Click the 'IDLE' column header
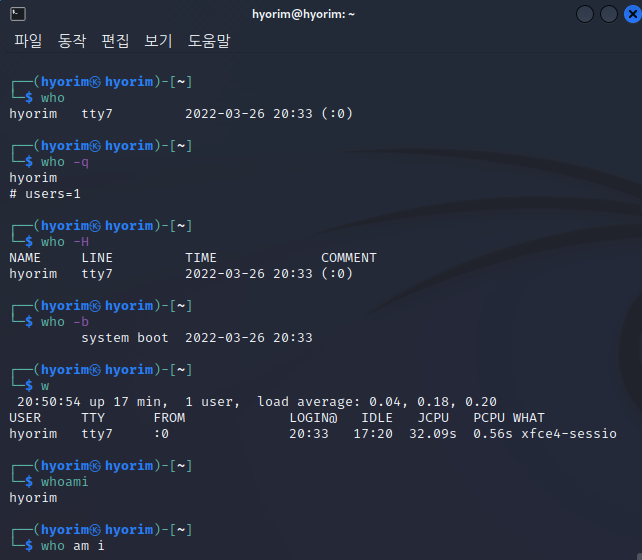The height and width of the screenshot is (560, 642). tap(377, 418)
